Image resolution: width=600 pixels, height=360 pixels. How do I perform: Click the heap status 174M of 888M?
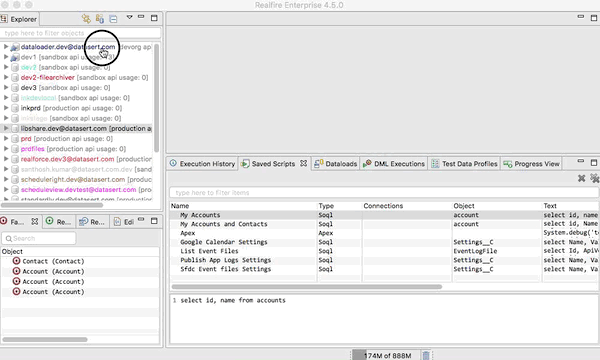[386, 355]
